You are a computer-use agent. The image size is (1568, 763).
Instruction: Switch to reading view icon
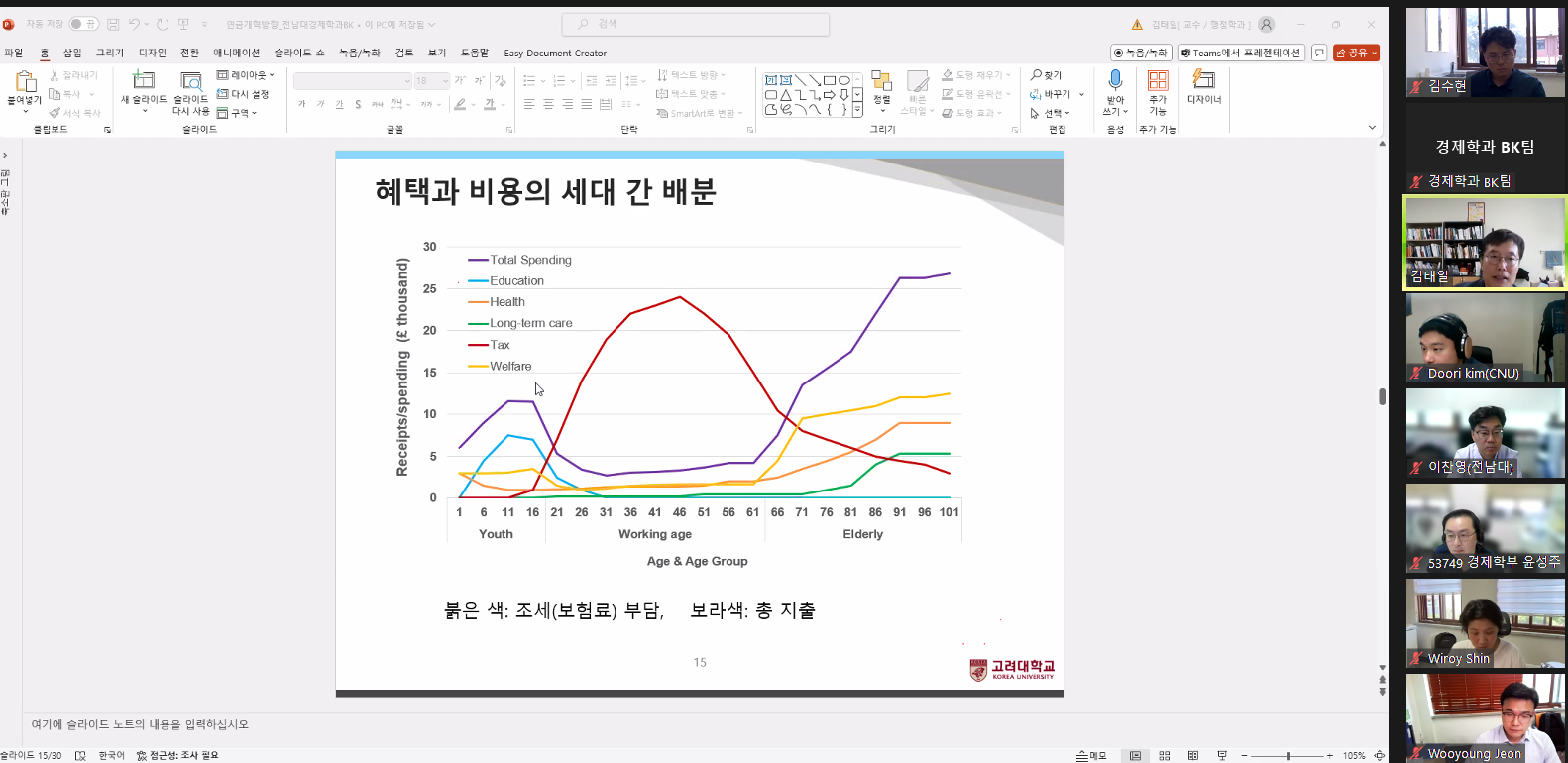(x=1193, y=755)
